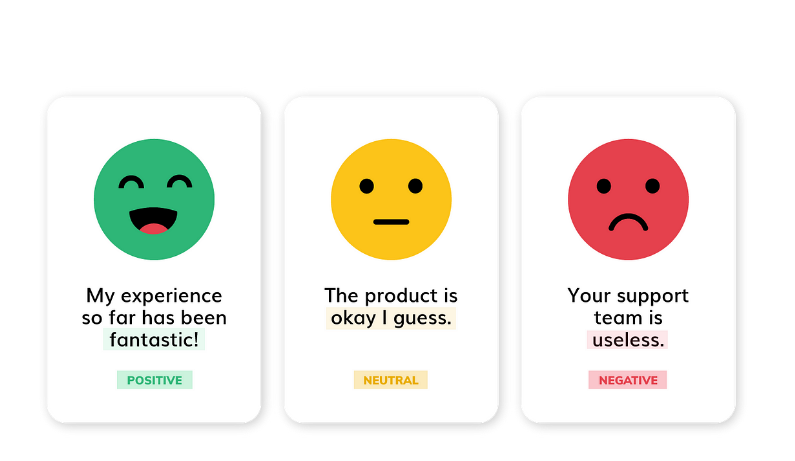This screenshot has height=461, width=795.
Task: Click the "Your support" text line
Action: point(628,296)
